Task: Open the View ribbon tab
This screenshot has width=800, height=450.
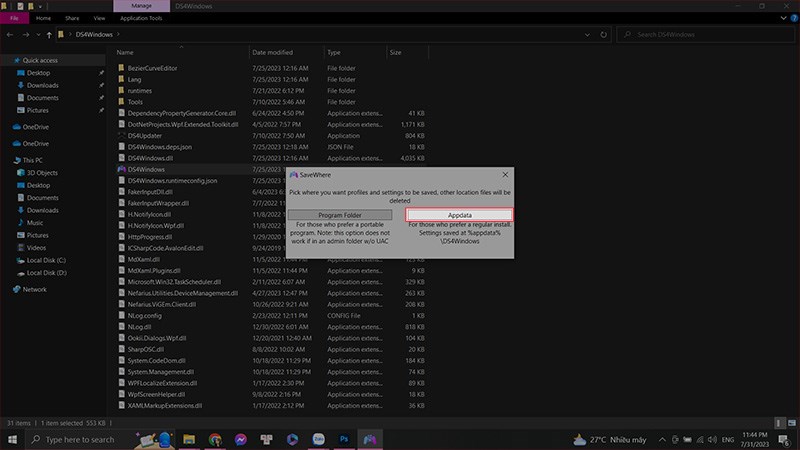Action: point(99,18)
